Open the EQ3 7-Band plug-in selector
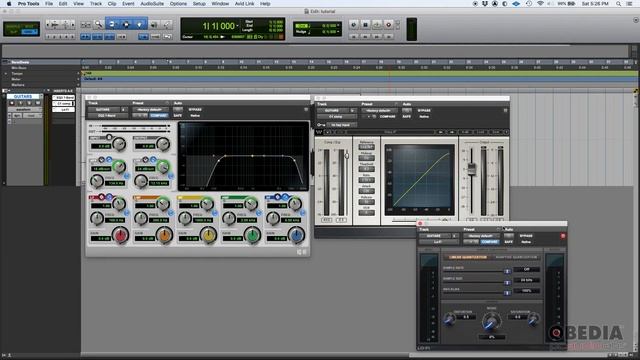Viewport: 640px width, 360px height. 108,116
